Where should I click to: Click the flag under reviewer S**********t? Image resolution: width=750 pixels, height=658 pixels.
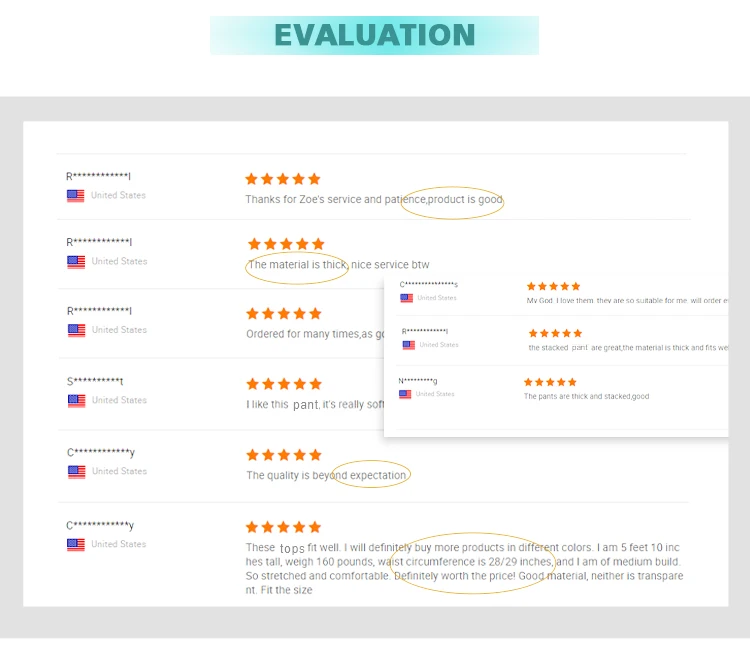tap(76, 401)
